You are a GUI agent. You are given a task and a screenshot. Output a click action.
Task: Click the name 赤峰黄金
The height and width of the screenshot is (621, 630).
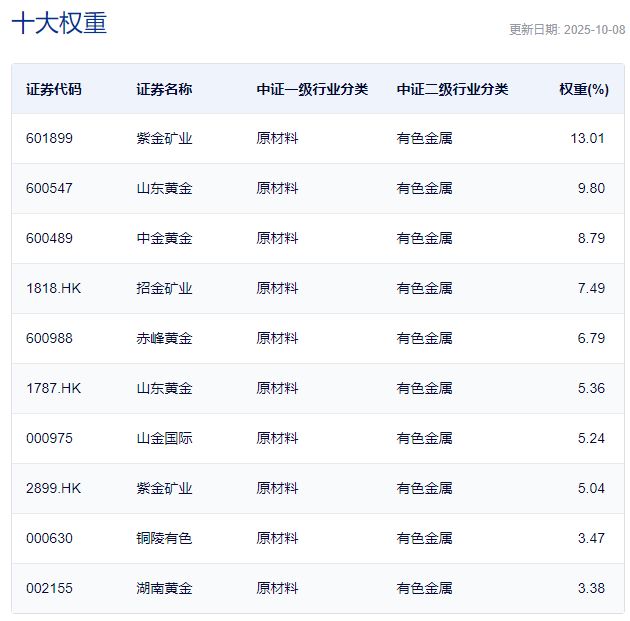pos(164,338)
